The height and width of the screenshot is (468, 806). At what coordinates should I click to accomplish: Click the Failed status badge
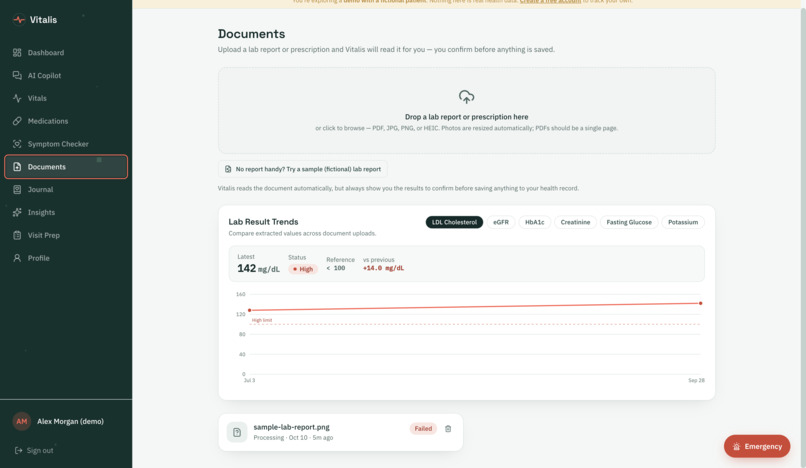click(x=423, y=428)
